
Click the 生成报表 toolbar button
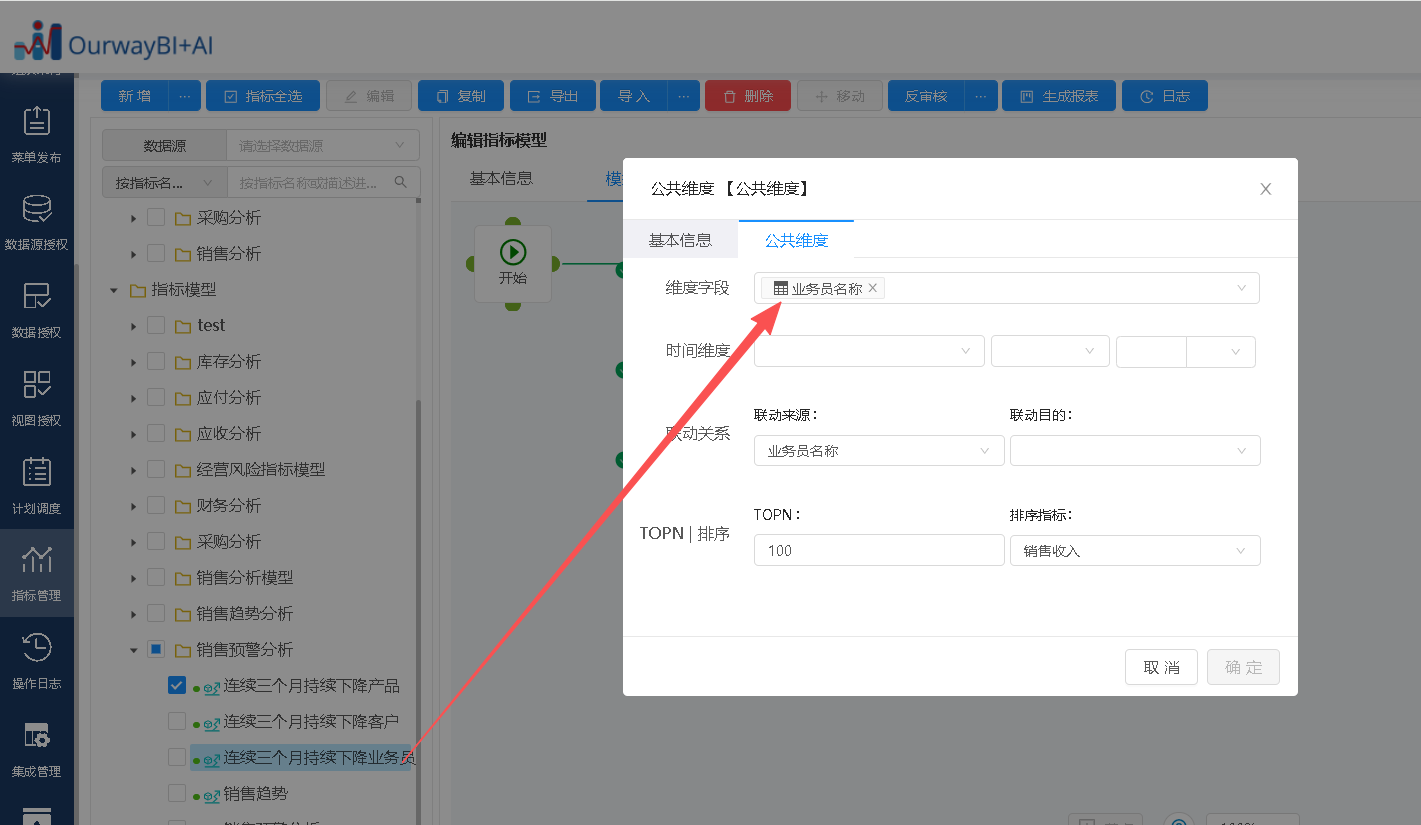point(1059,96)
